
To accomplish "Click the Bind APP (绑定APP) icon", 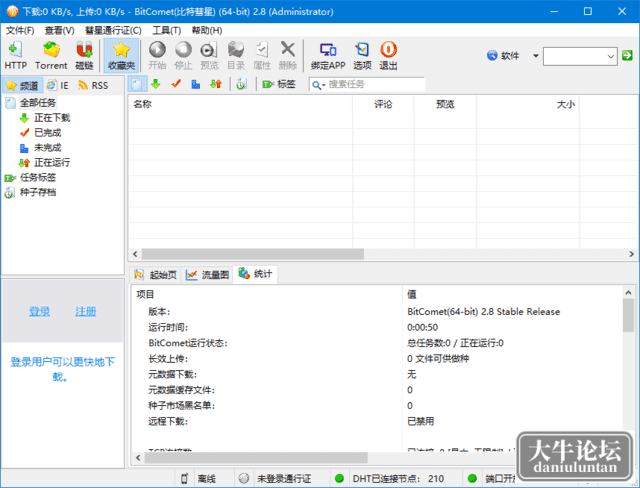I will (x=328, y=55).
